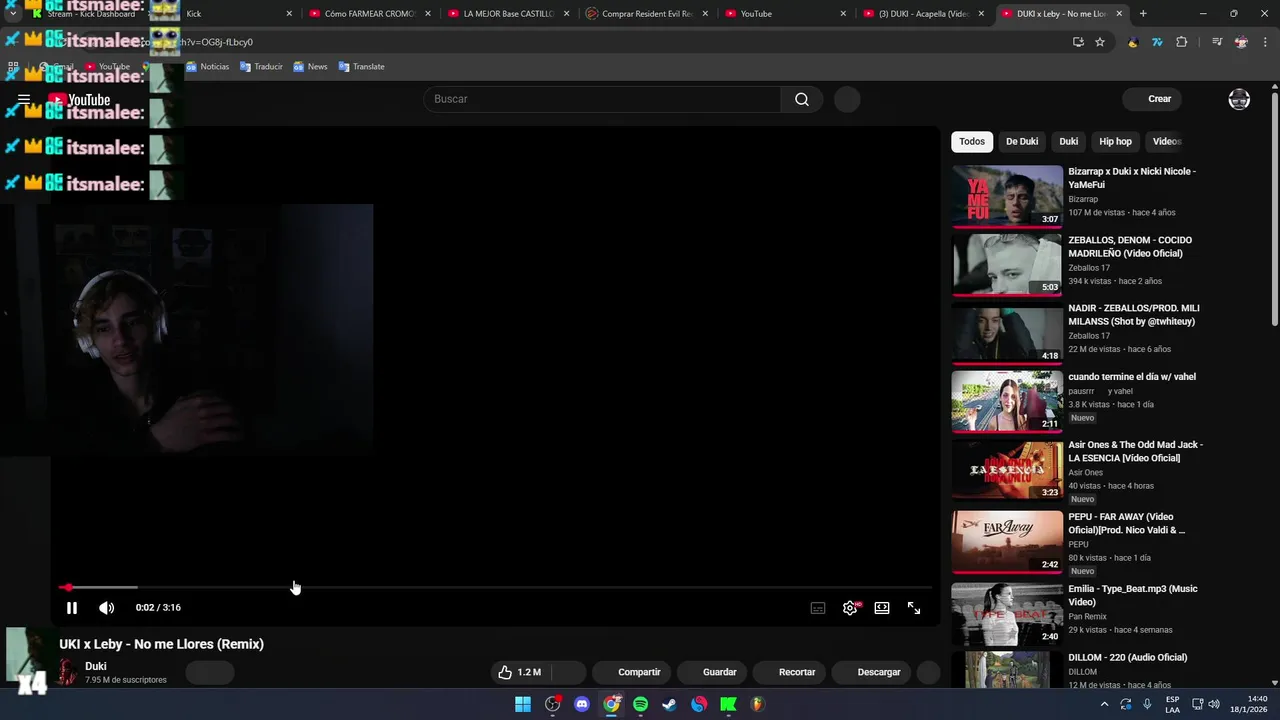Select the De Duki filter chip
The height and width of the screenshot is (720, 1280).
coord(1022,141)
